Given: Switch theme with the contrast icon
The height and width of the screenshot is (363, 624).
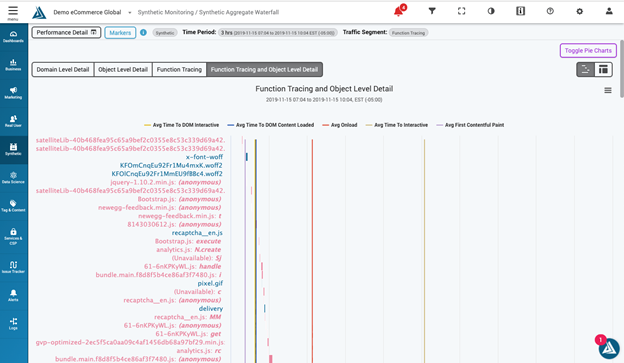Looking at the screenshot, I should point(491,11).
